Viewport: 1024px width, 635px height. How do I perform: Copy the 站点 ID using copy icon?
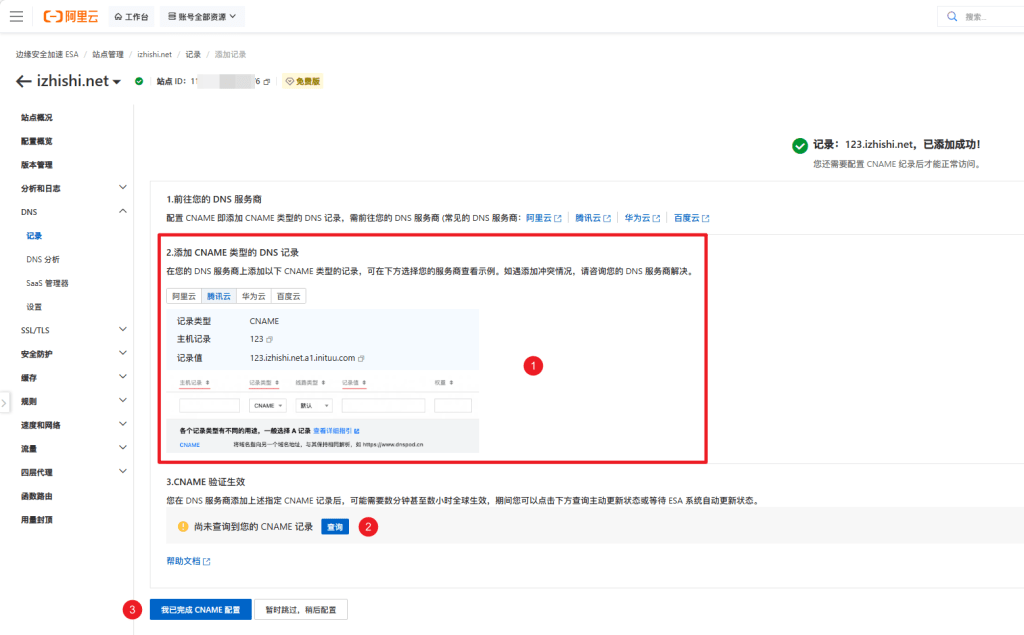268,81
